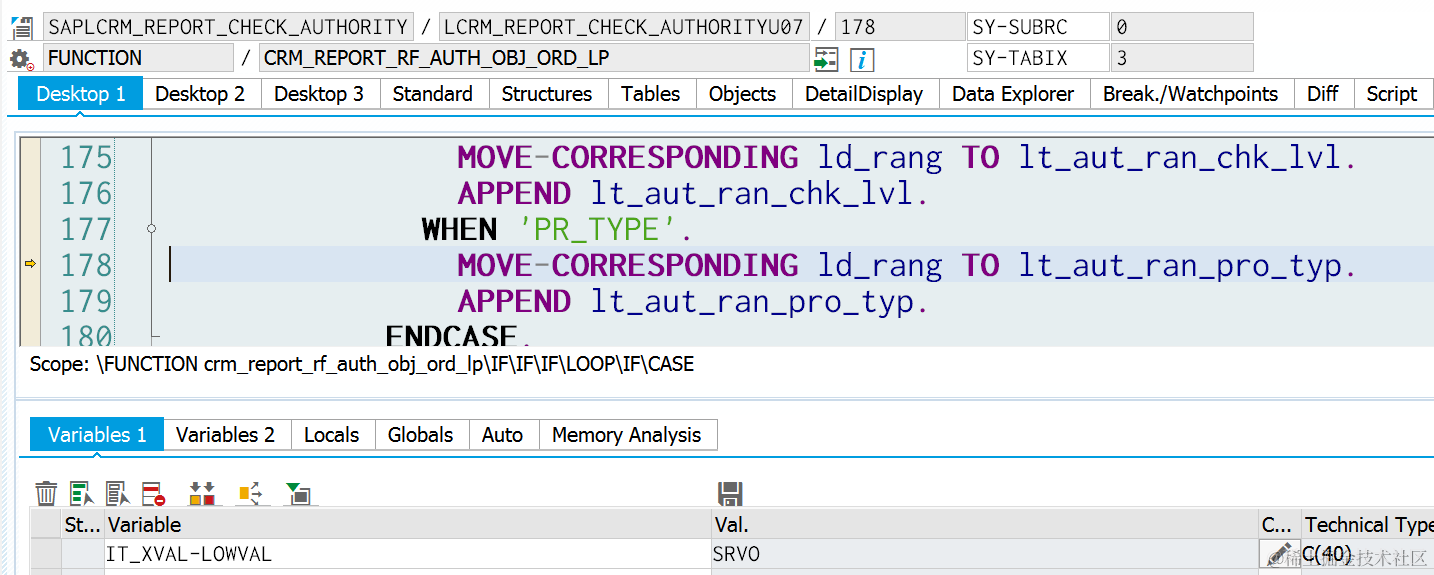
Task: Click the CRM_REPORT_RF_AUTH_OBJ_ORD_LP field
Action: tap(534, 58)
